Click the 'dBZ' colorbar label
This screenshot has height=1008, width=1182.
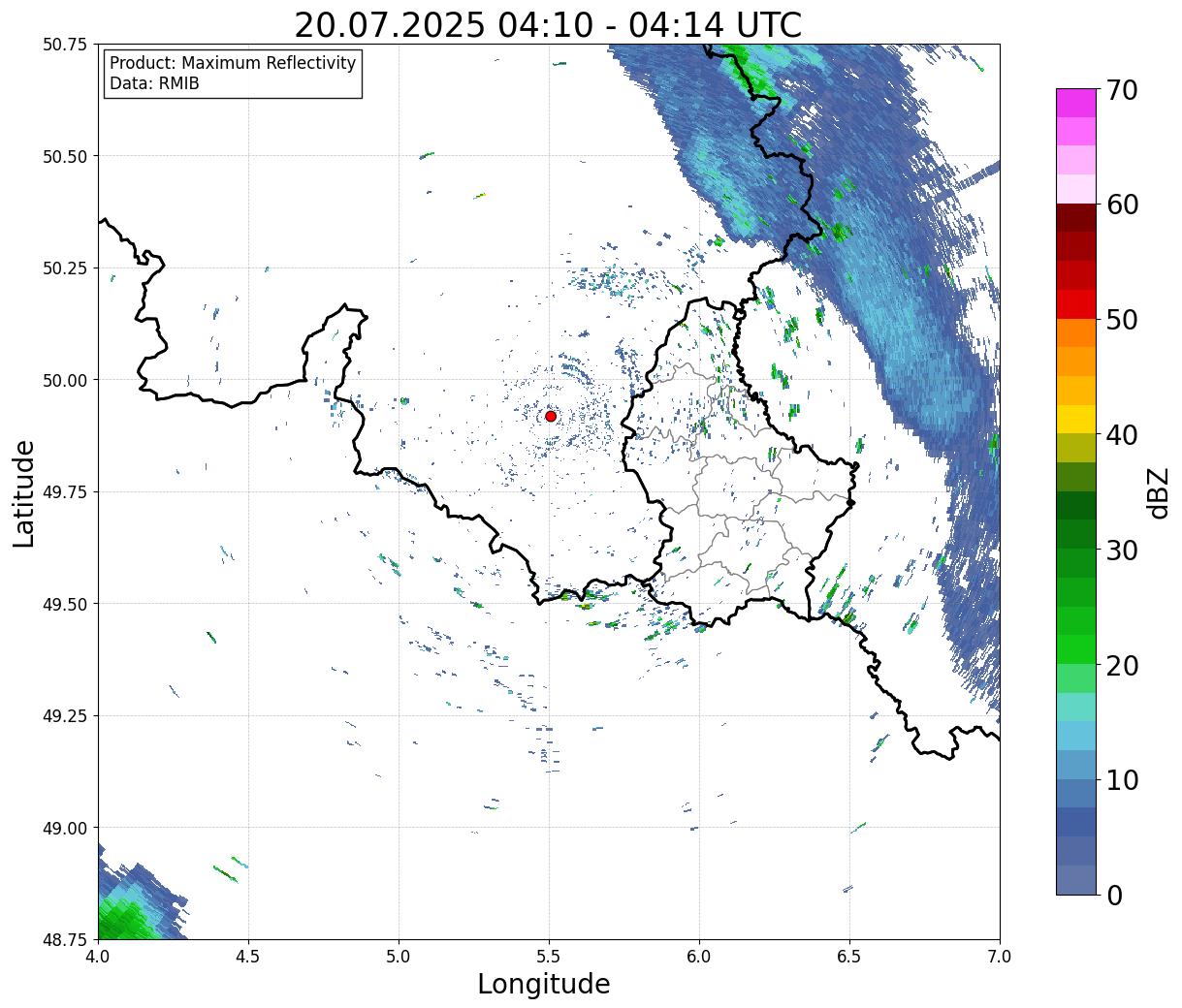[x=1158, y=492]
